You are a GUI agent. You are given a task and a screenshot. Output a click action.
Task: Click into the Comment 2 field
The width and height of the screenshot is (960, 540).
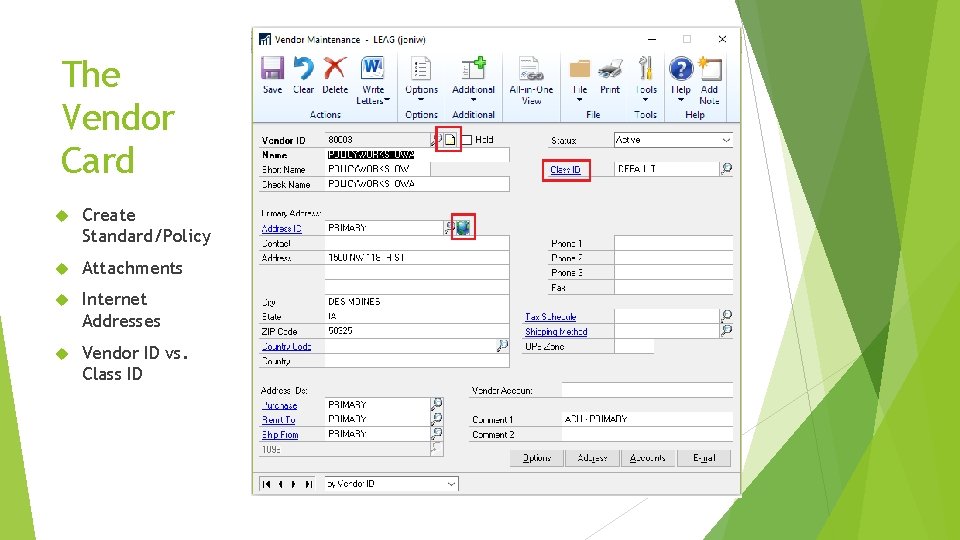pyautogui.click(x=647, y=434)
